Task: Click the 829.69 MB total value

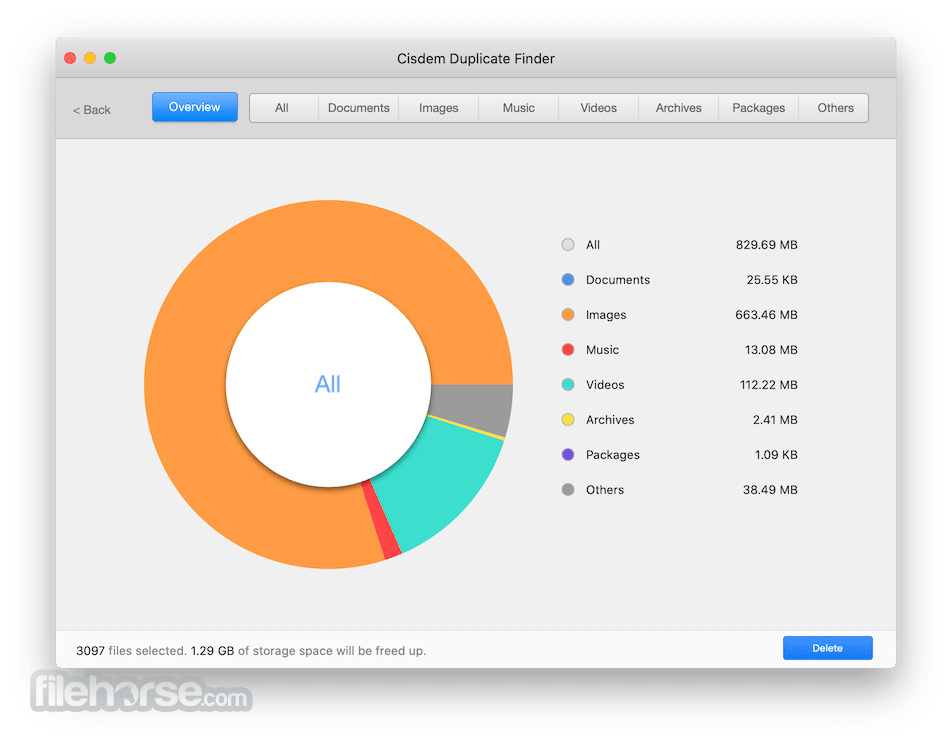Action: tap(766, 245)
